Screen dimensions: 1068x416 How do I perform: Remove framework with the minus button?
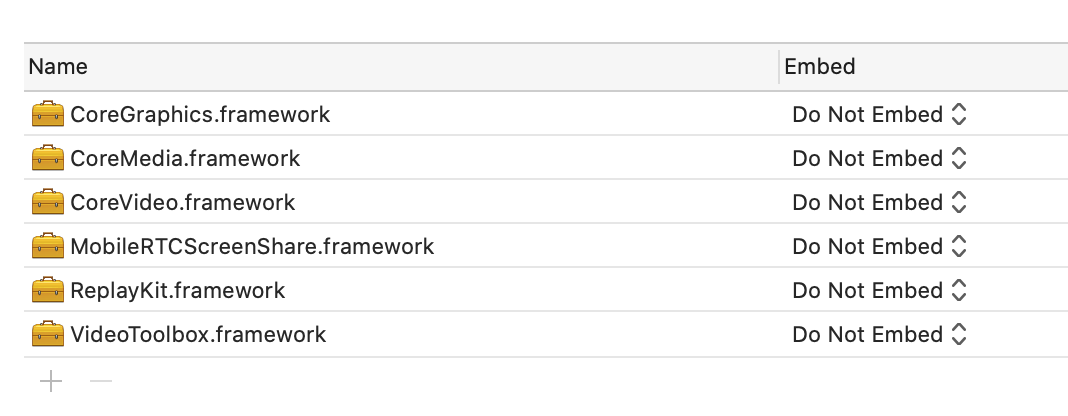101,381
